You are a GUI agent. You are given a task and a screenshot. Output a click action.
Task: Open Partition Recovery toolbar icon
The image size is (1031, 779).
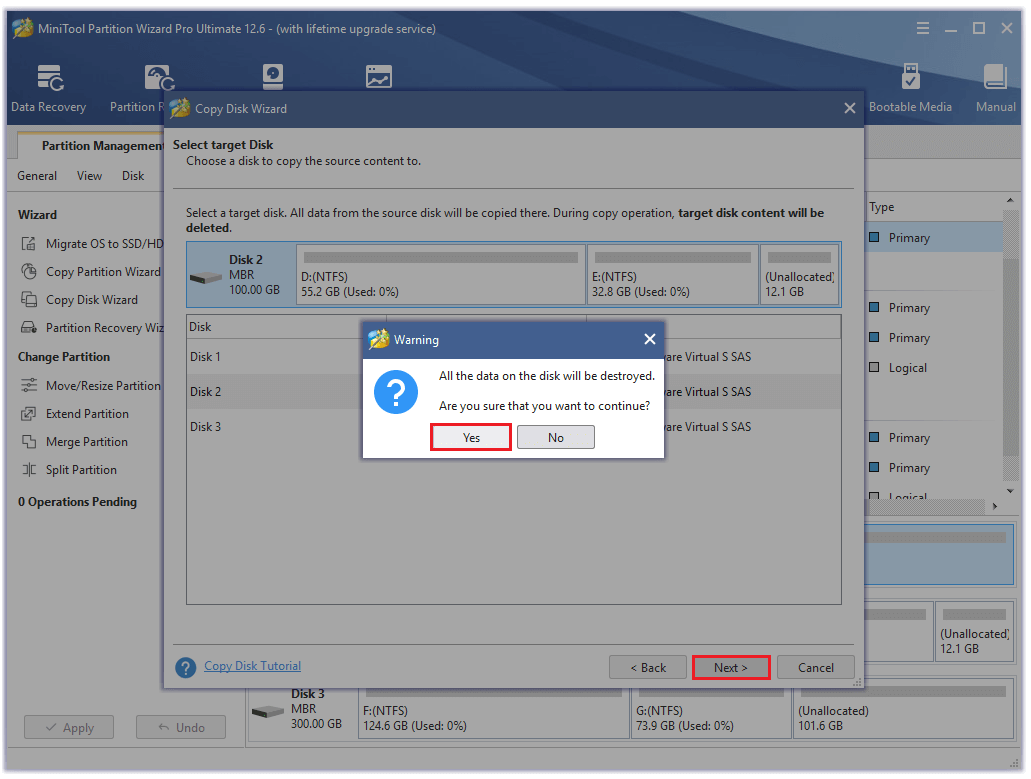click(159, 78)
